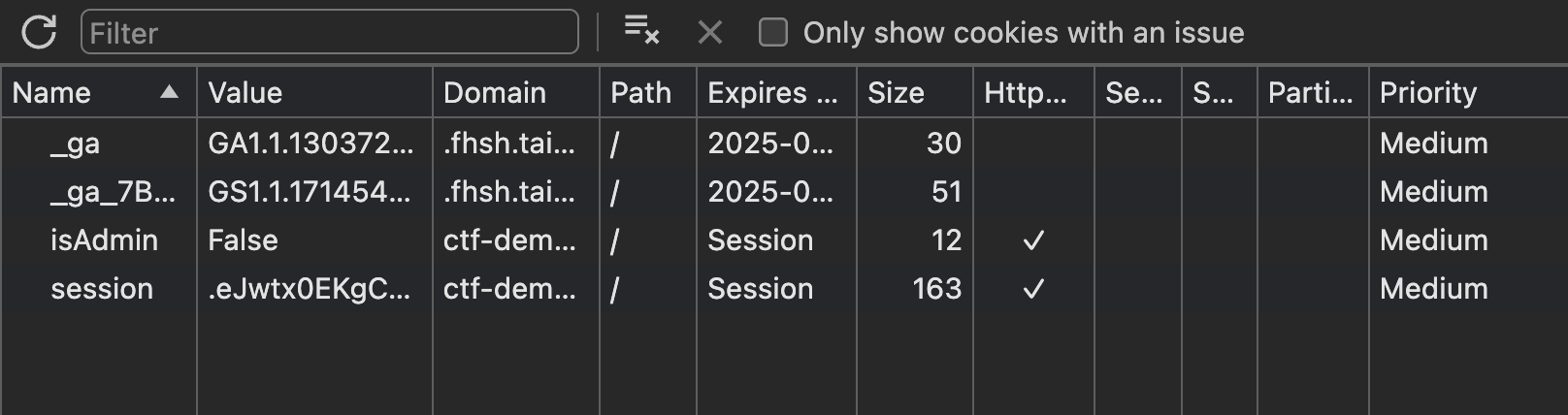Click the isAdmin value False

tap(244, 240)
